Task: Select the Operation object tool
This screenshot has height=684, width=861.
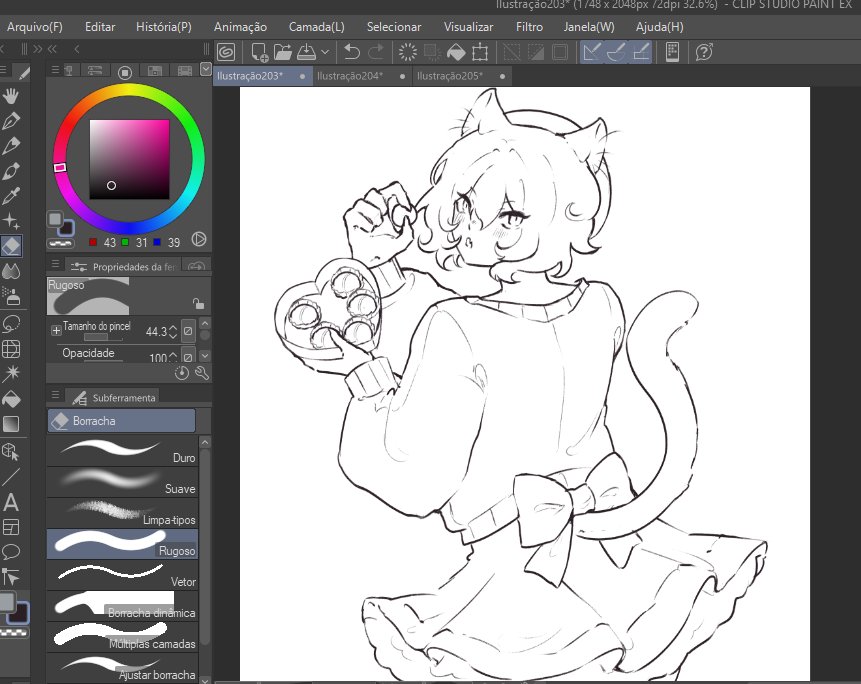Action: tap(10, 452)
